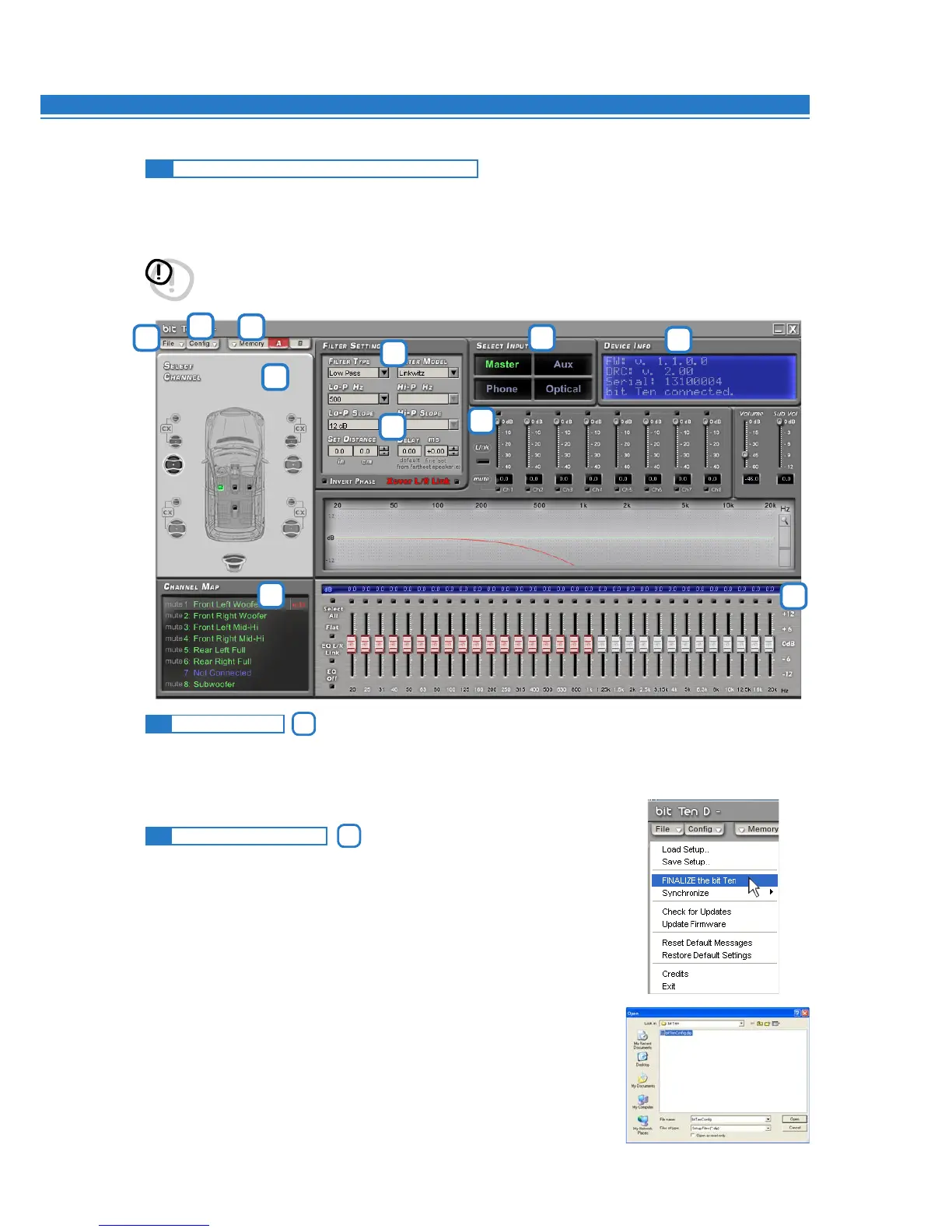Choose Save Setup.. from the File menu

685,862
